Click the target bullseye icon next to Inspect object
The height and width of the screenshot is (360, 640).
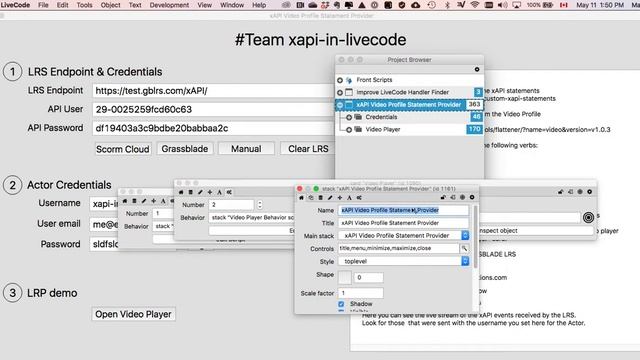(x=588, y=218)
